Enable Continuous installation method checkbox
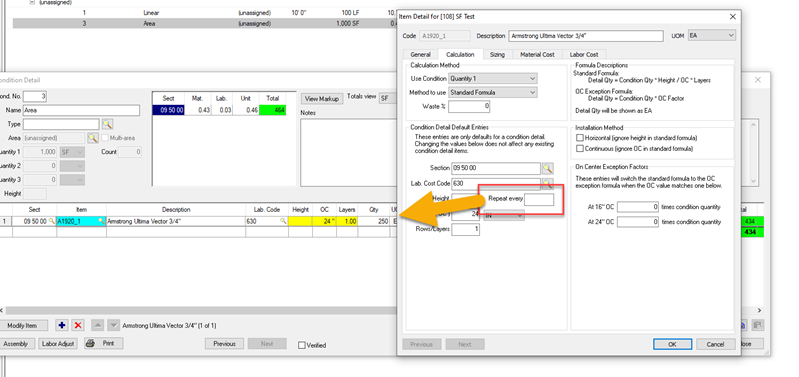 [579, 149]
